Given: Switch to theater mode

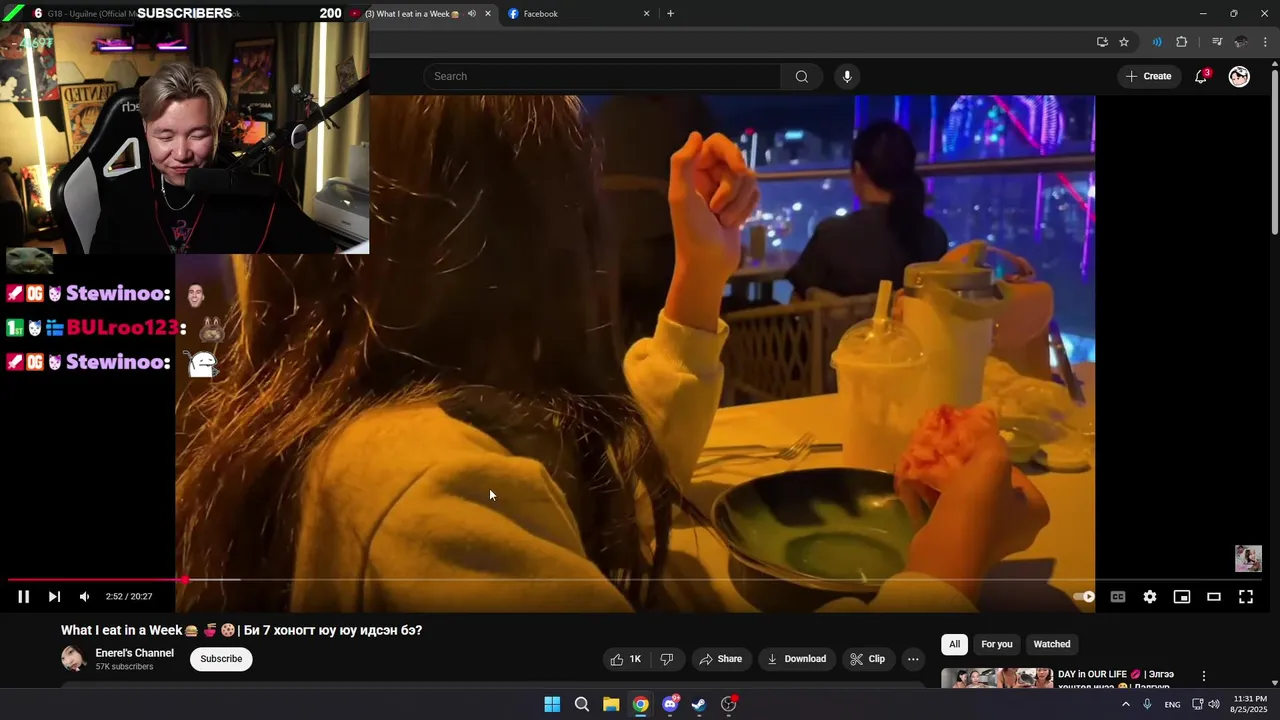Looking at the screenshot, I should [1214, 597].
